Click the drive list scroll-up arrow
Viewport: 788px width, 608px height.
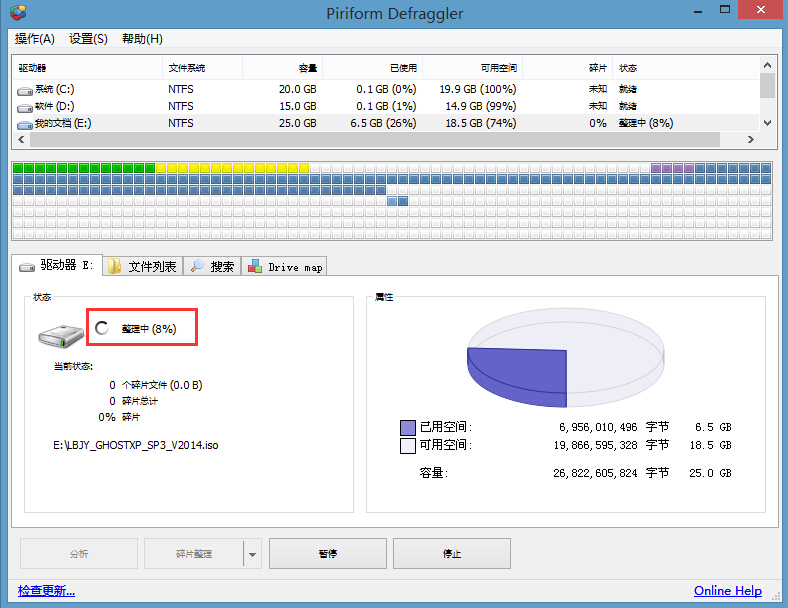pyautogui.click(x=767, y=65)
